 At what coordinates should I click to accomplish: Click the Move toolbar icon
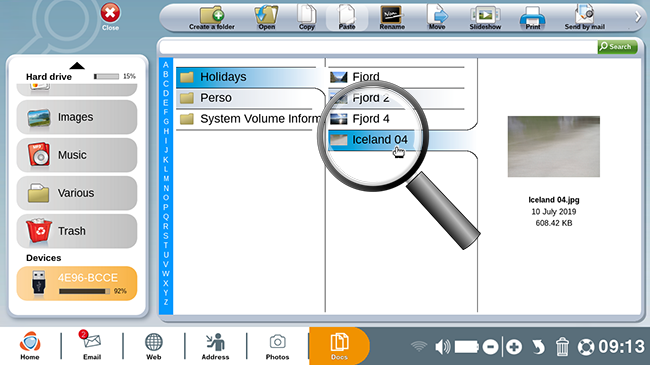point(437,18)
